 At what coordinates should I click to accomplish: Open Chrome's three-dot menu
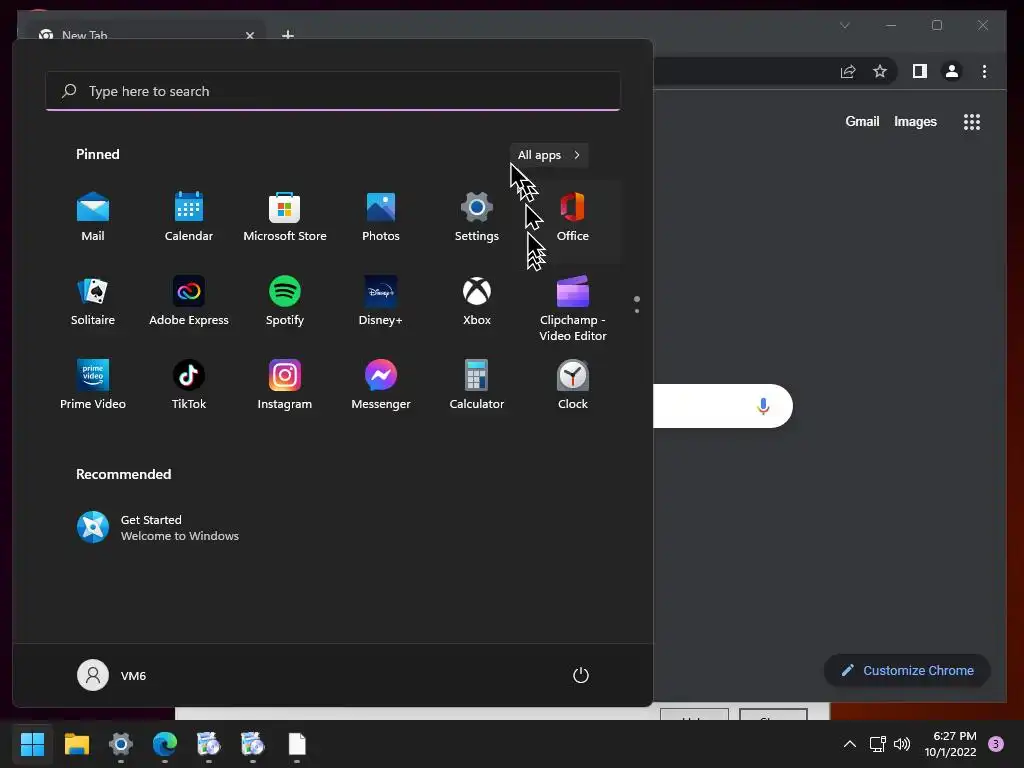tap(984, 71)
